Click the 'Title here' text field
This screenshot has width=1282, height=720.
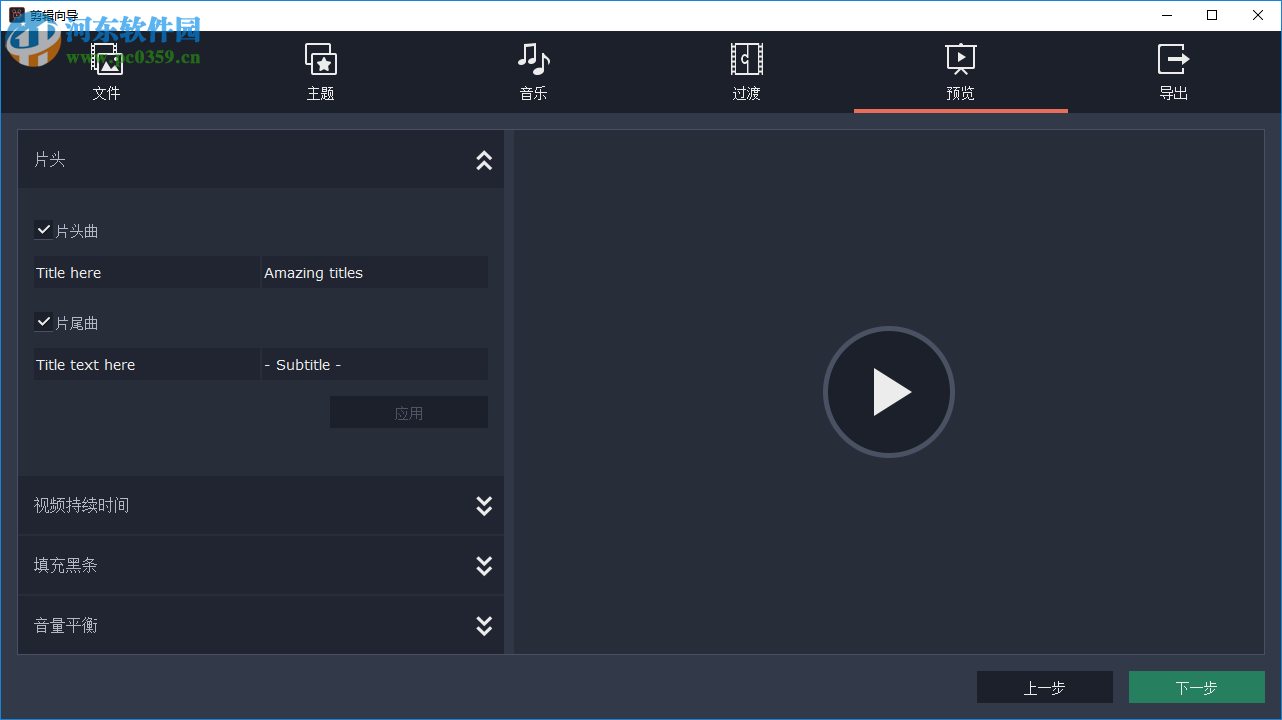pyautogui.click(x=146, y=272)
